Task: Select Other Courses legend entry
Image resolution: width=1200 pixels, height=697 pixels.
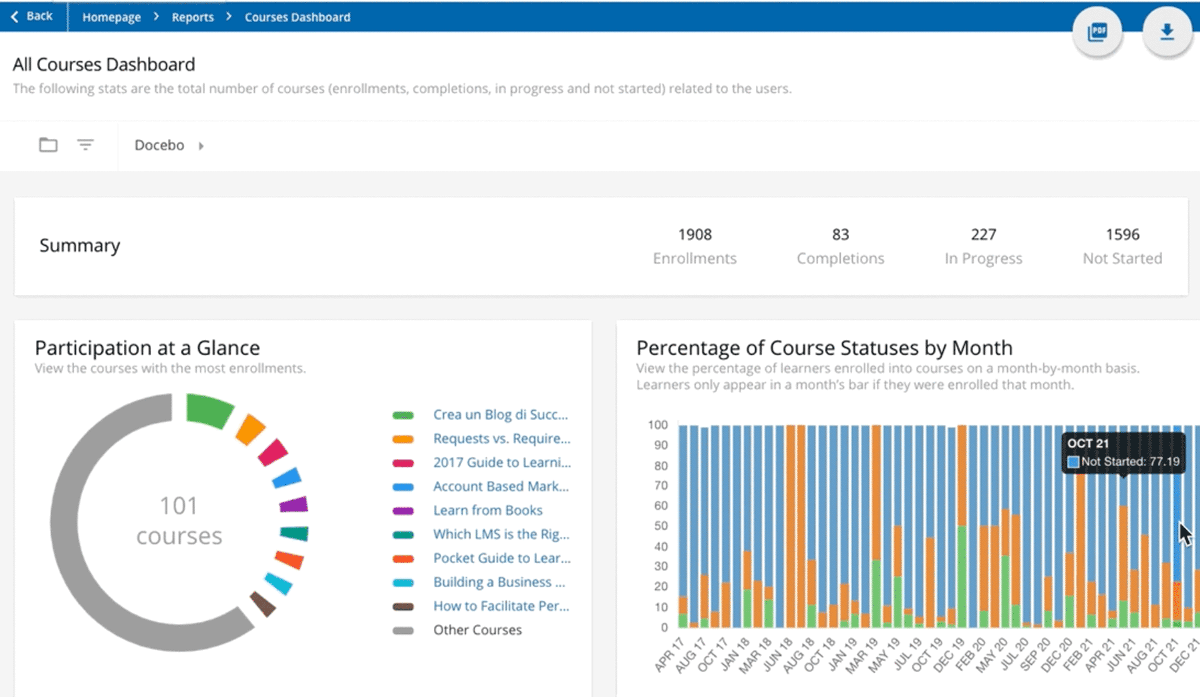Action: click(x=477, y=630)
